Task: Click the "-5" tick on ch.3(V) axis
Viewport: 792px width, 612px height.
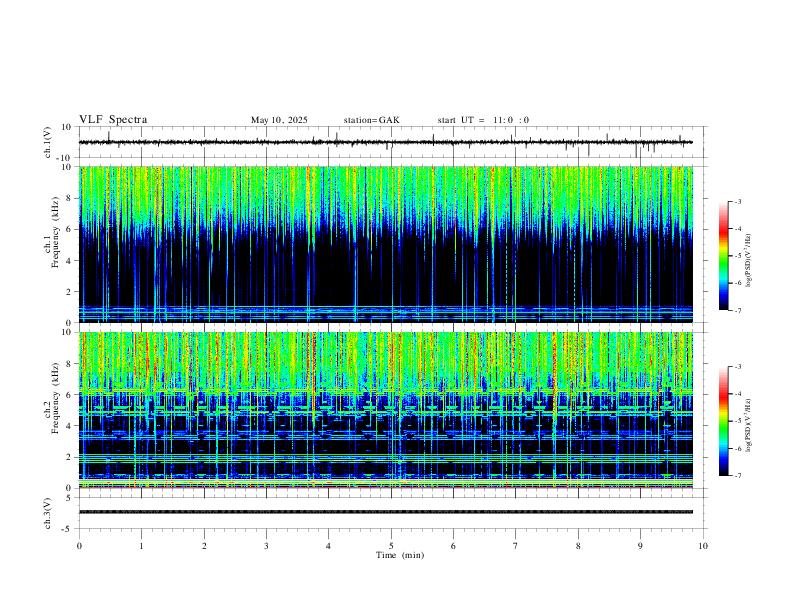Action: 68,529
